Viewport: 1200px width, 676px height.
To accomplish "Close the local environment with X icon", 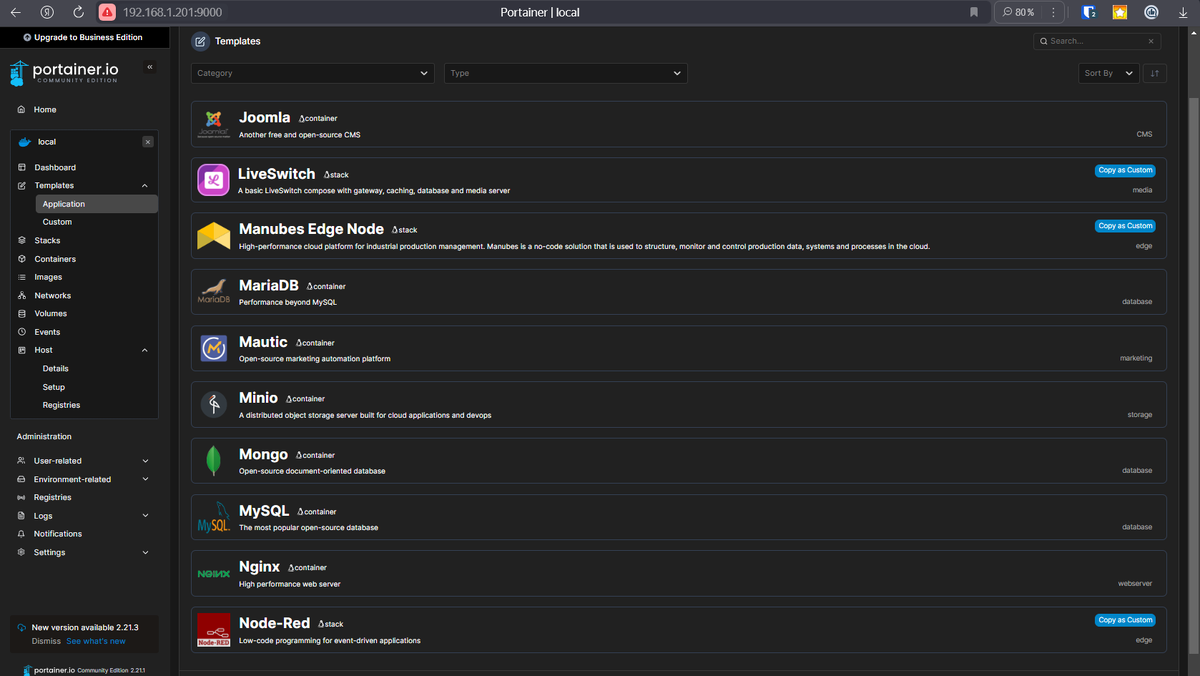I will pyautogui.click(x=148, y=142).
